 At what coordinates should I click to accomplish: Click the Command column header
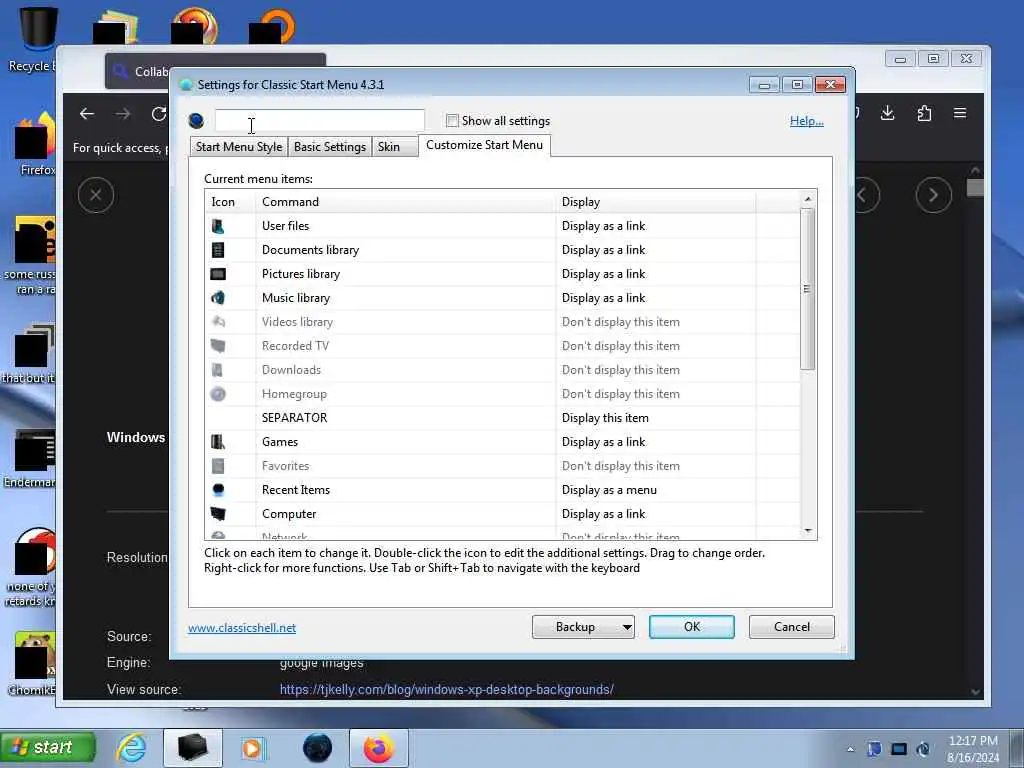[x=406, y=202]
